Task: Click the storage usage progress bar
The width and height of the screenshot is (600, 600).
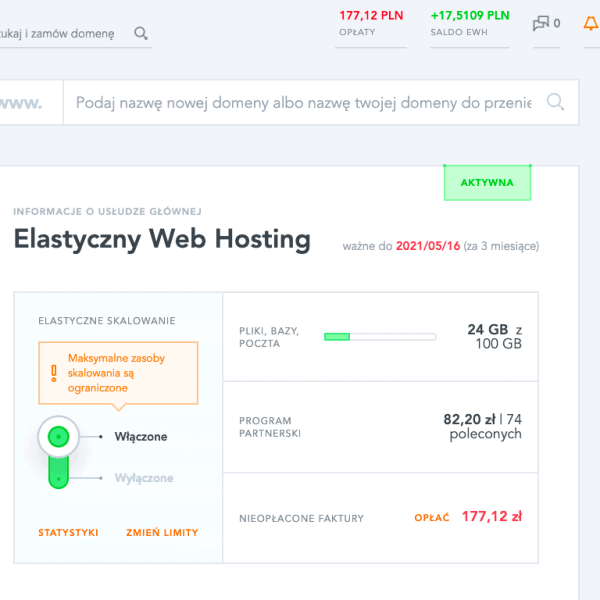Action: pos(380,337)
